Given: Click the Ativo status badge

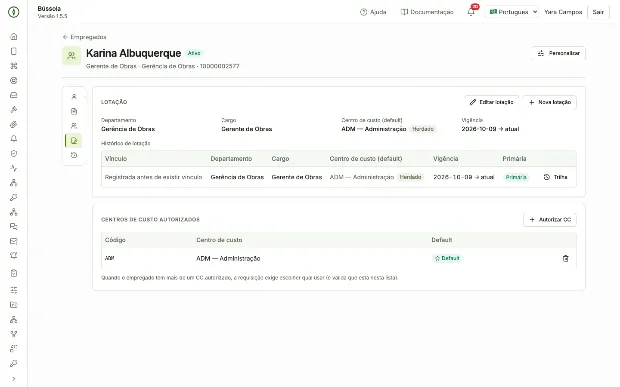Looking at the screenshot, I should click(194, 53).
